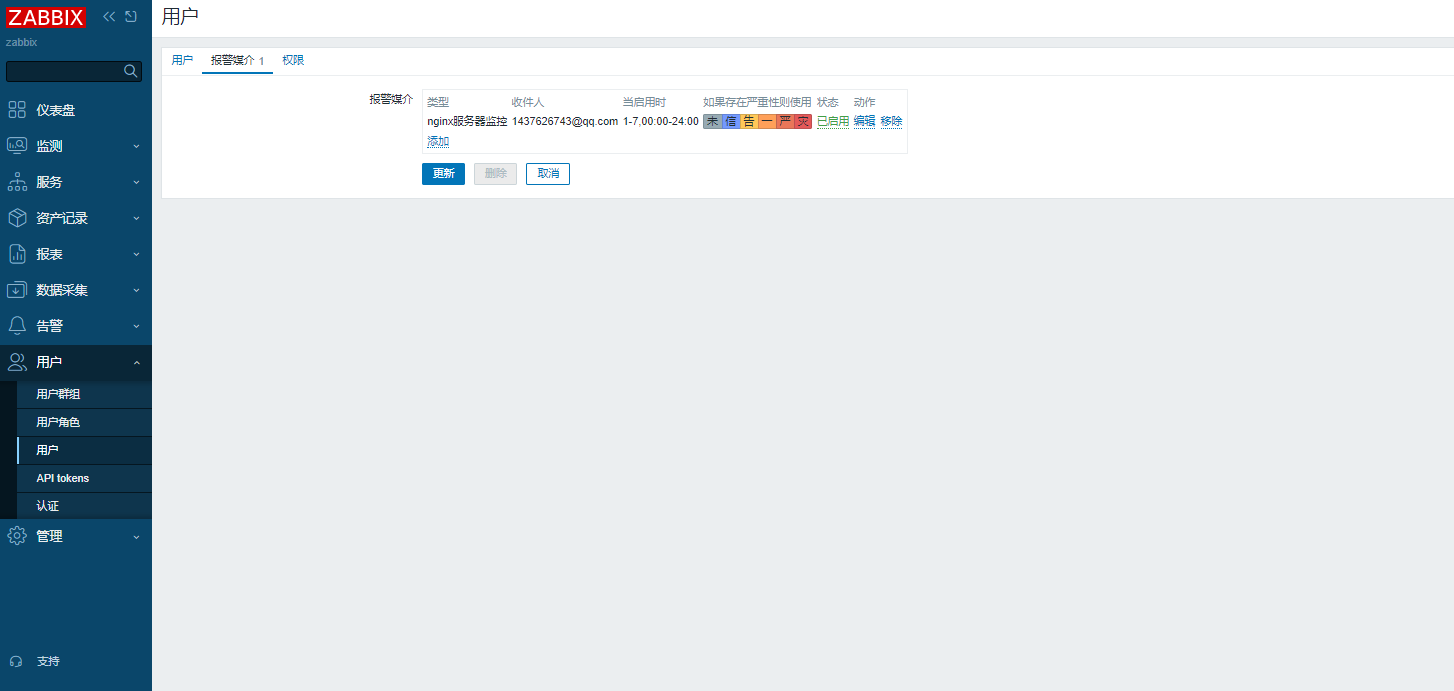The image size is (1454, 691).
Task: Click the 添加 link to add media
Action: coord(438,142)
